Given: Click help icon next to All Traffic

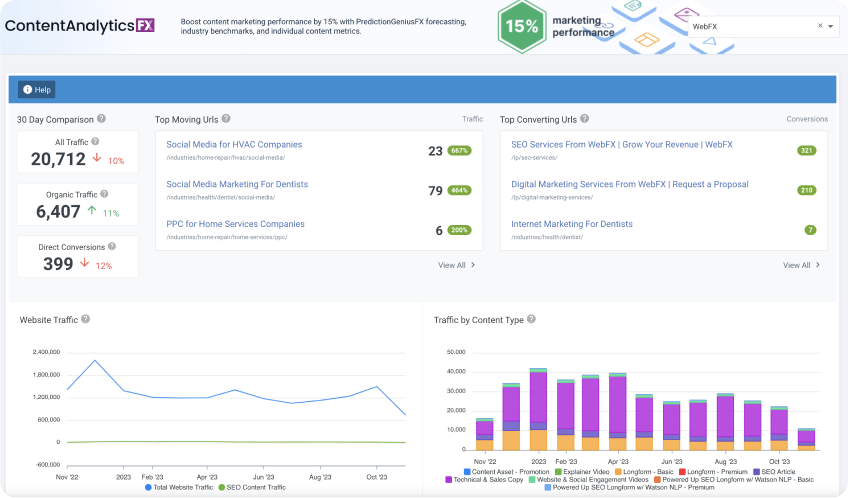Looking at the screenshot, I should 95,142.
